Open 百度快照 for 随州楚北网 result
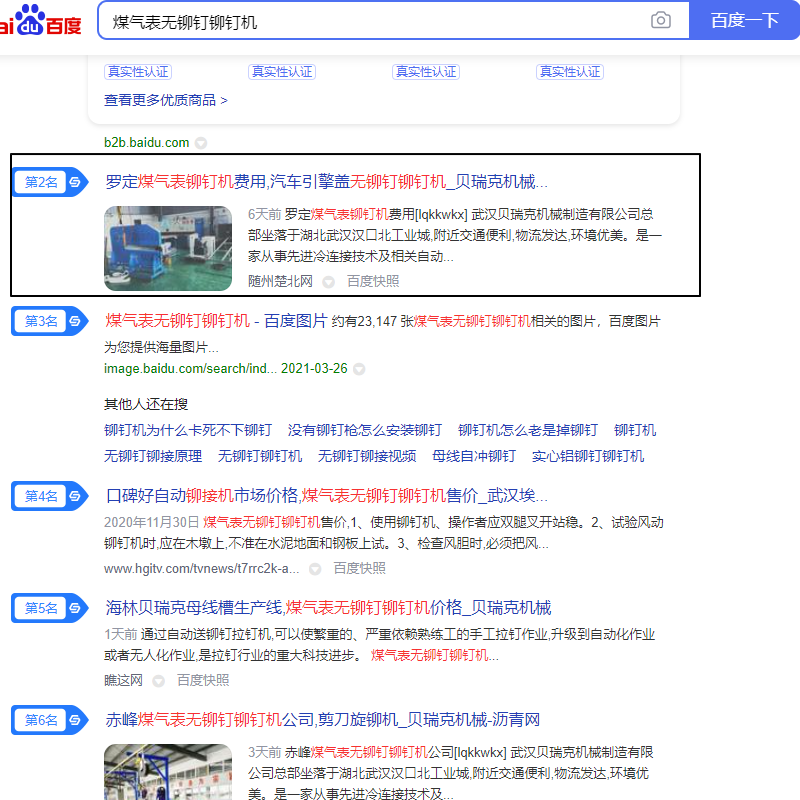This screenshot has height=800, width=800. point(373,281)
